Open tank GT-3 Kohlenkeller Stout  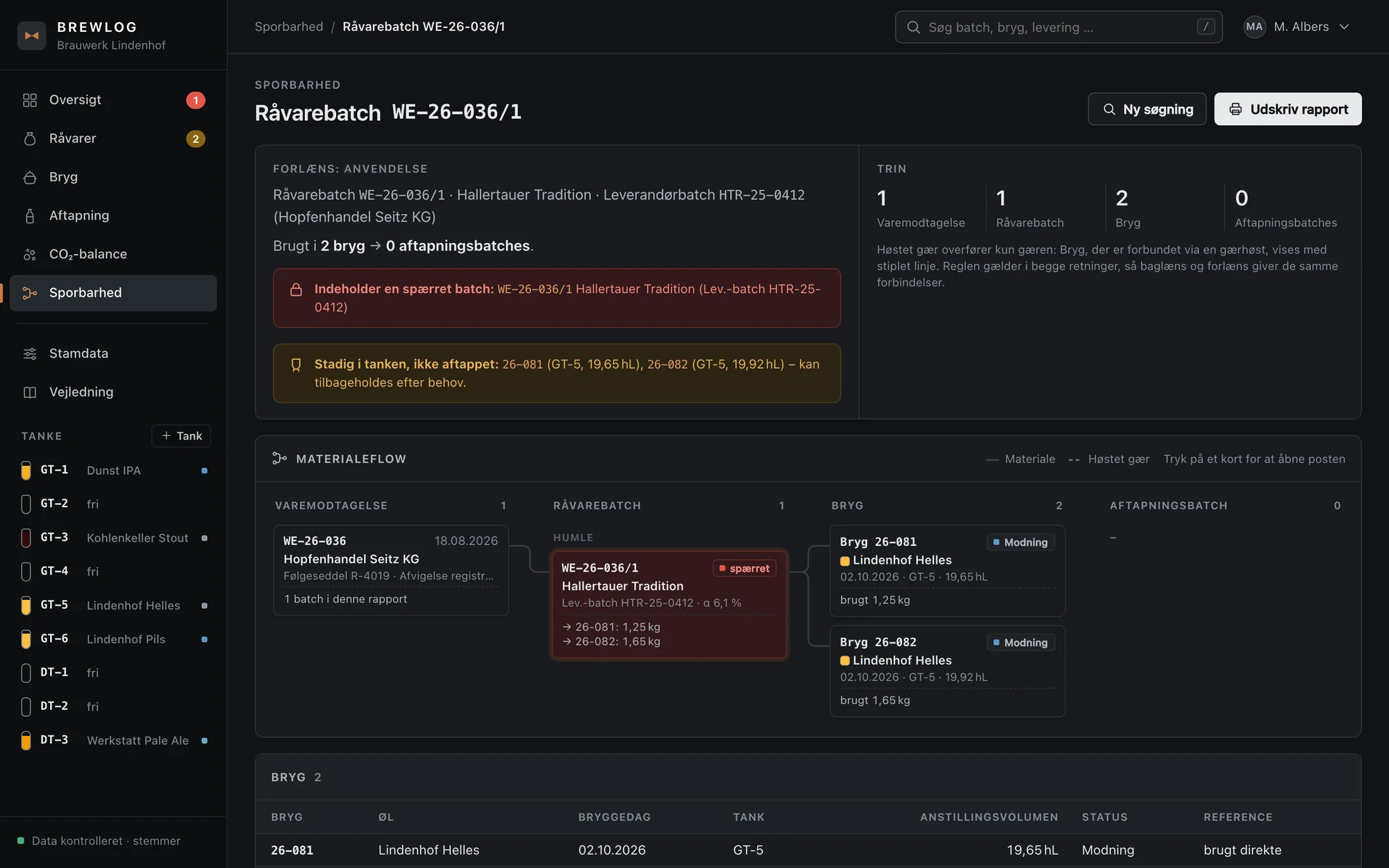point(115,538)
